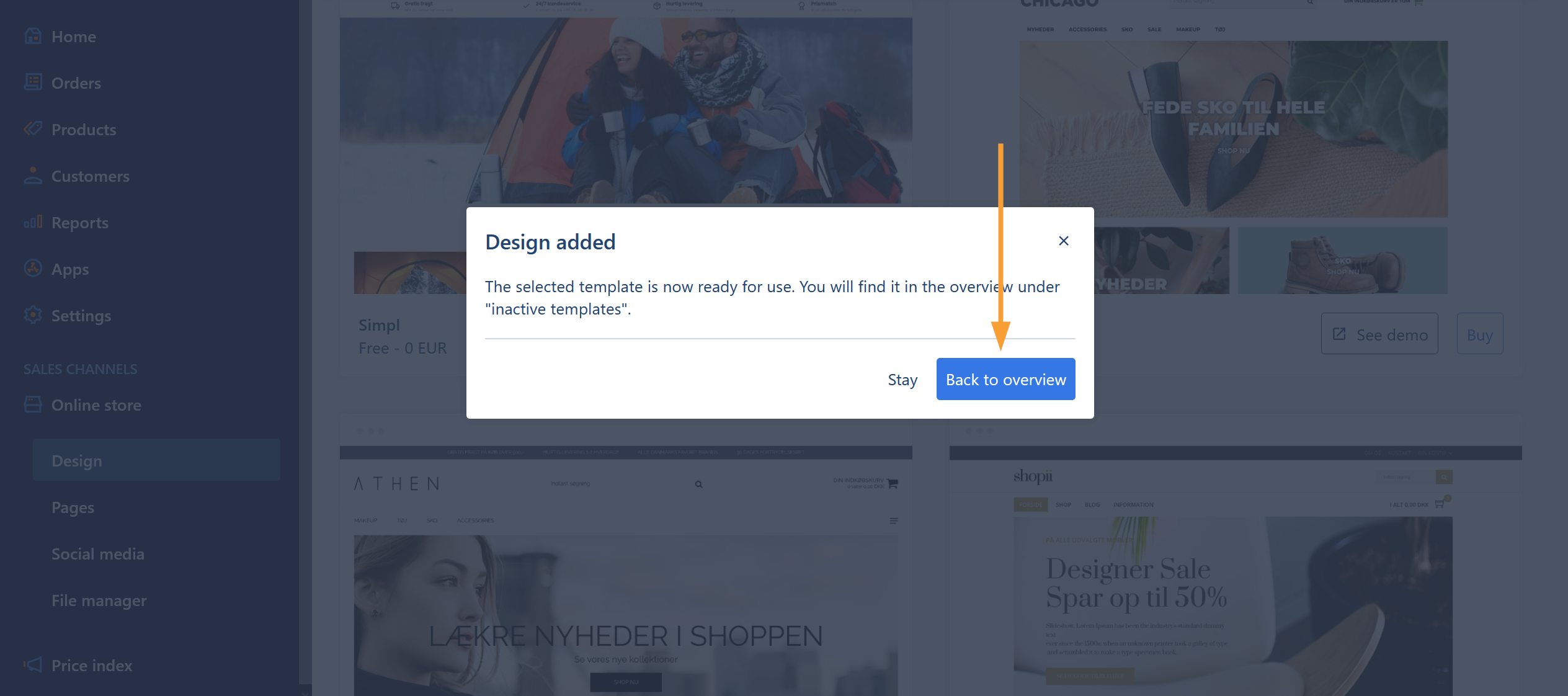Screen dimensions: 1568x696
Task: Click the search icon in Athen preview
Action: tap(698, 484)
